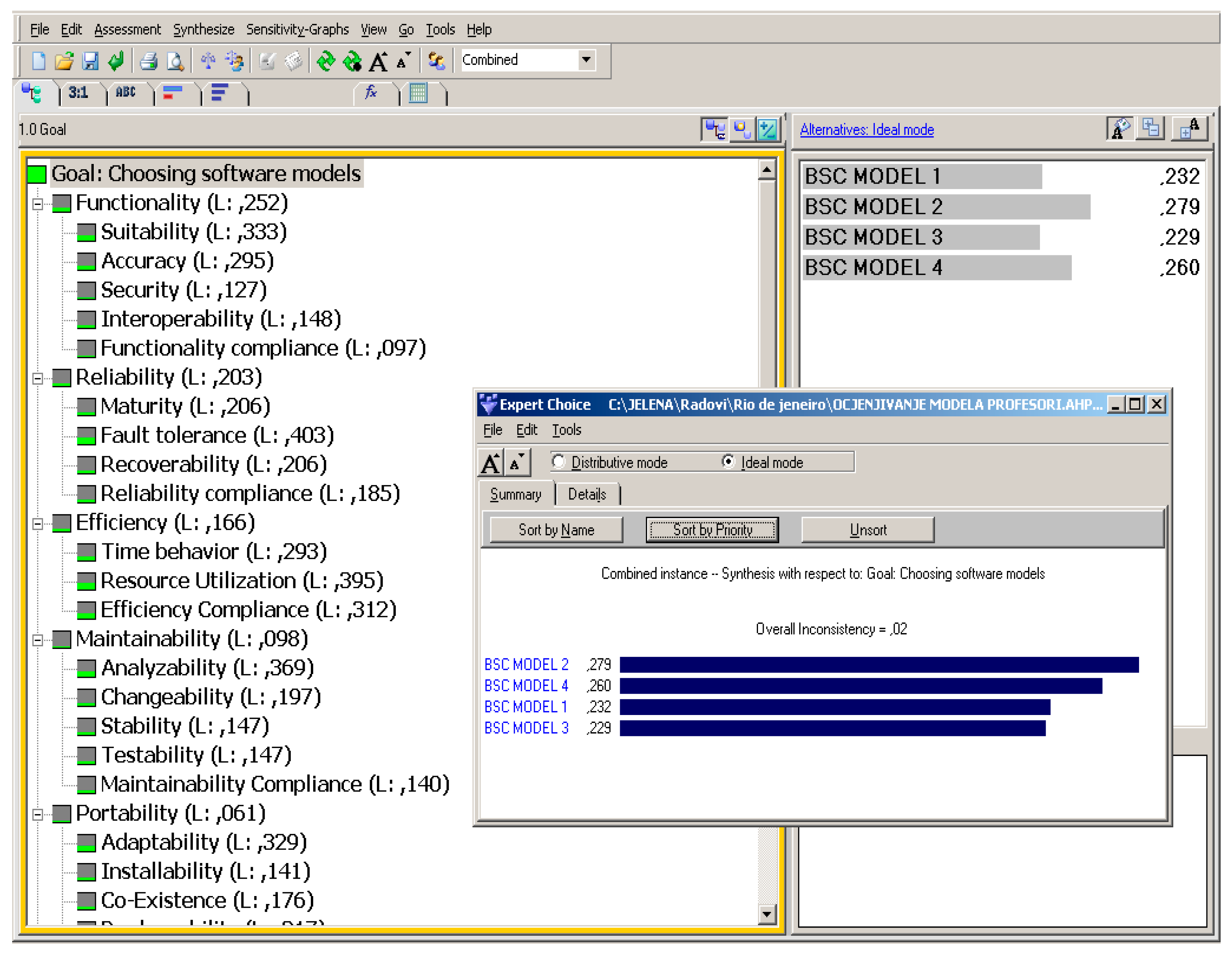
Task: Click the balance scale icon
Action: pos(208,60)
